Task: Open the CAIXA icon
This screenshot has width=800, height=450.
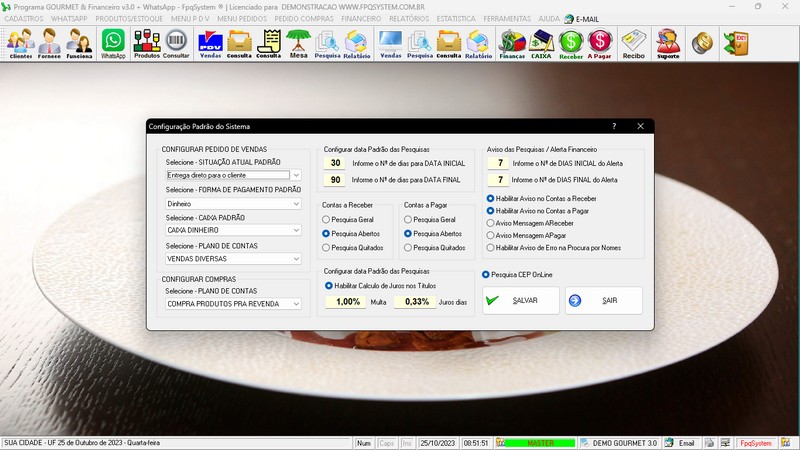Action: (541, 43)
